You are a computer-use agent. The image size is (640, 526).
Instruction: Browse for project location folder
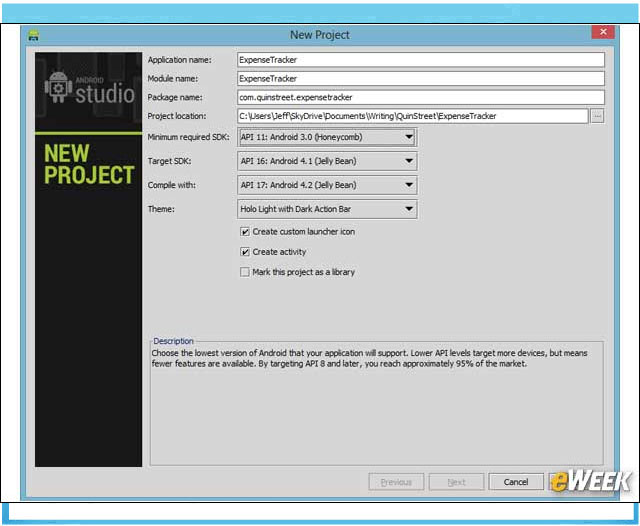point(597,116)
